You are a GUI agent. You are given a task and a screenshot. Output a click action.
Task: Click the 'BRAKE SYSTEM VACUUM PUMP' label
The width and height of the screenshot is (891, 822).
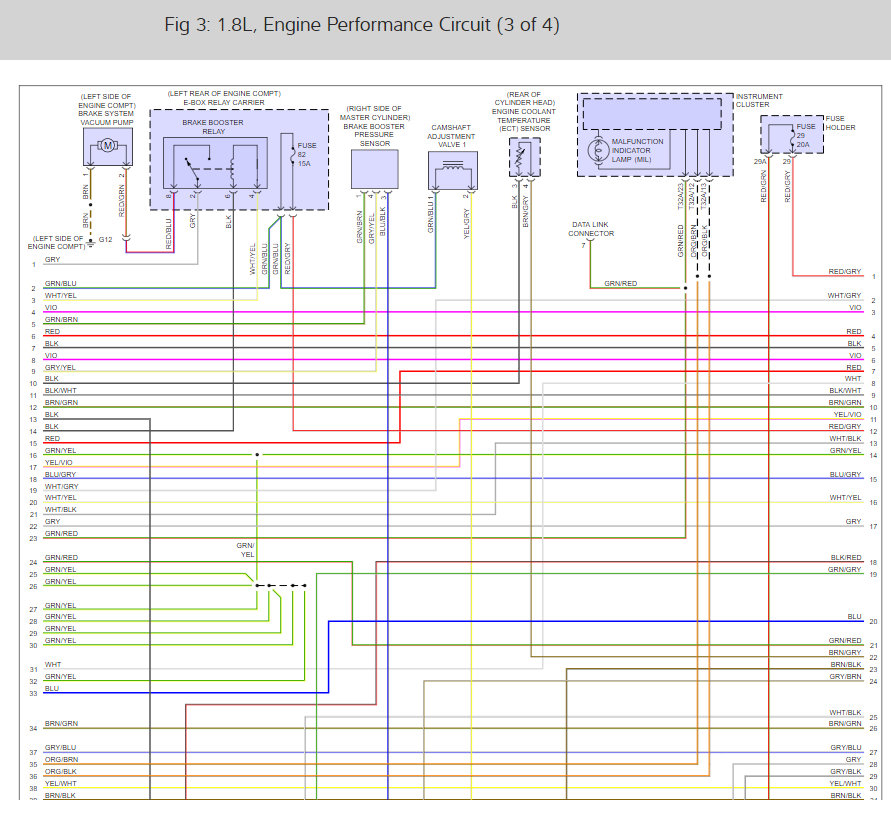tap(106, 118)
